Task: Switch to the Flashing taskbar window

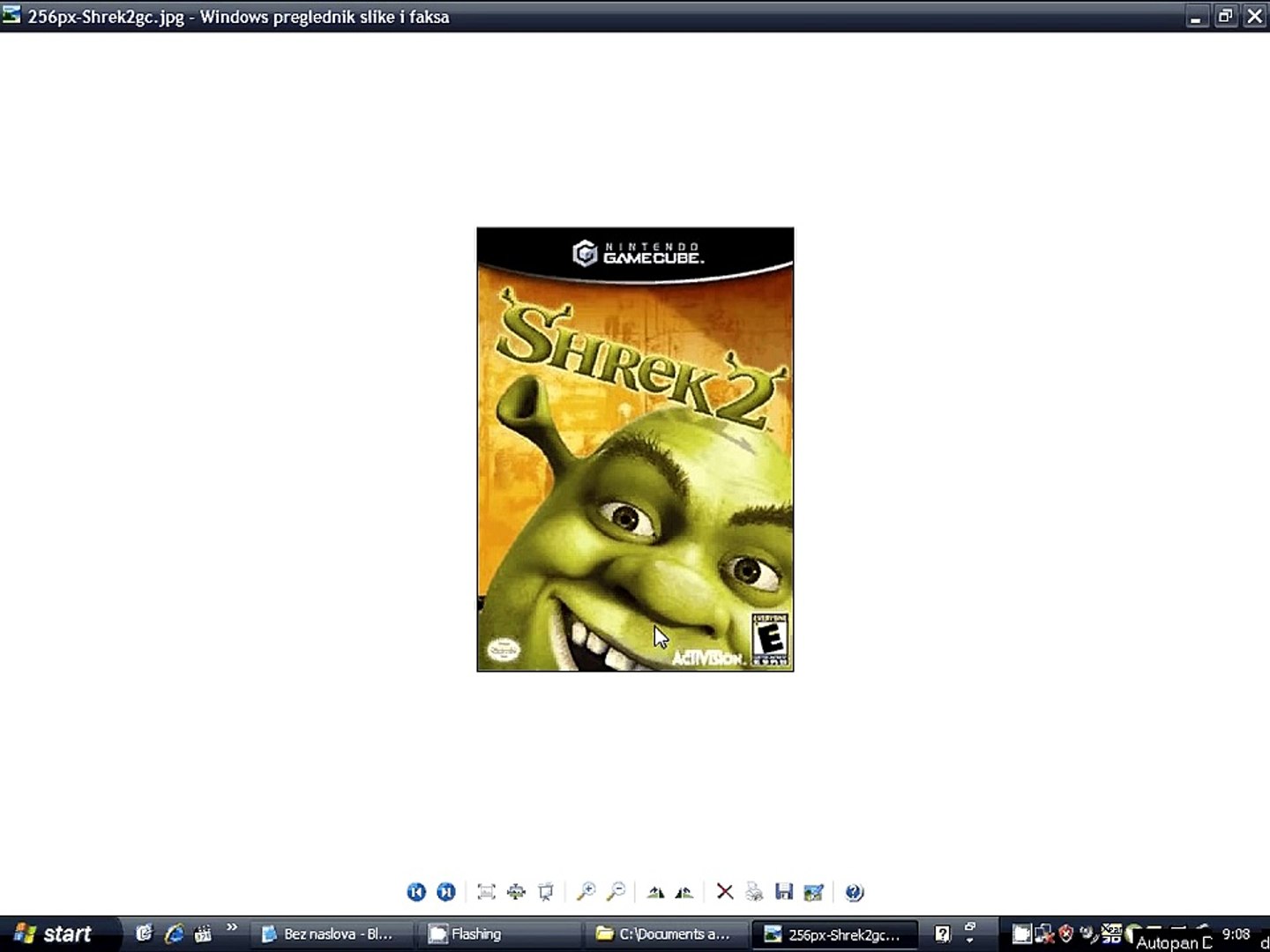Action: click(x=499, y=934)
